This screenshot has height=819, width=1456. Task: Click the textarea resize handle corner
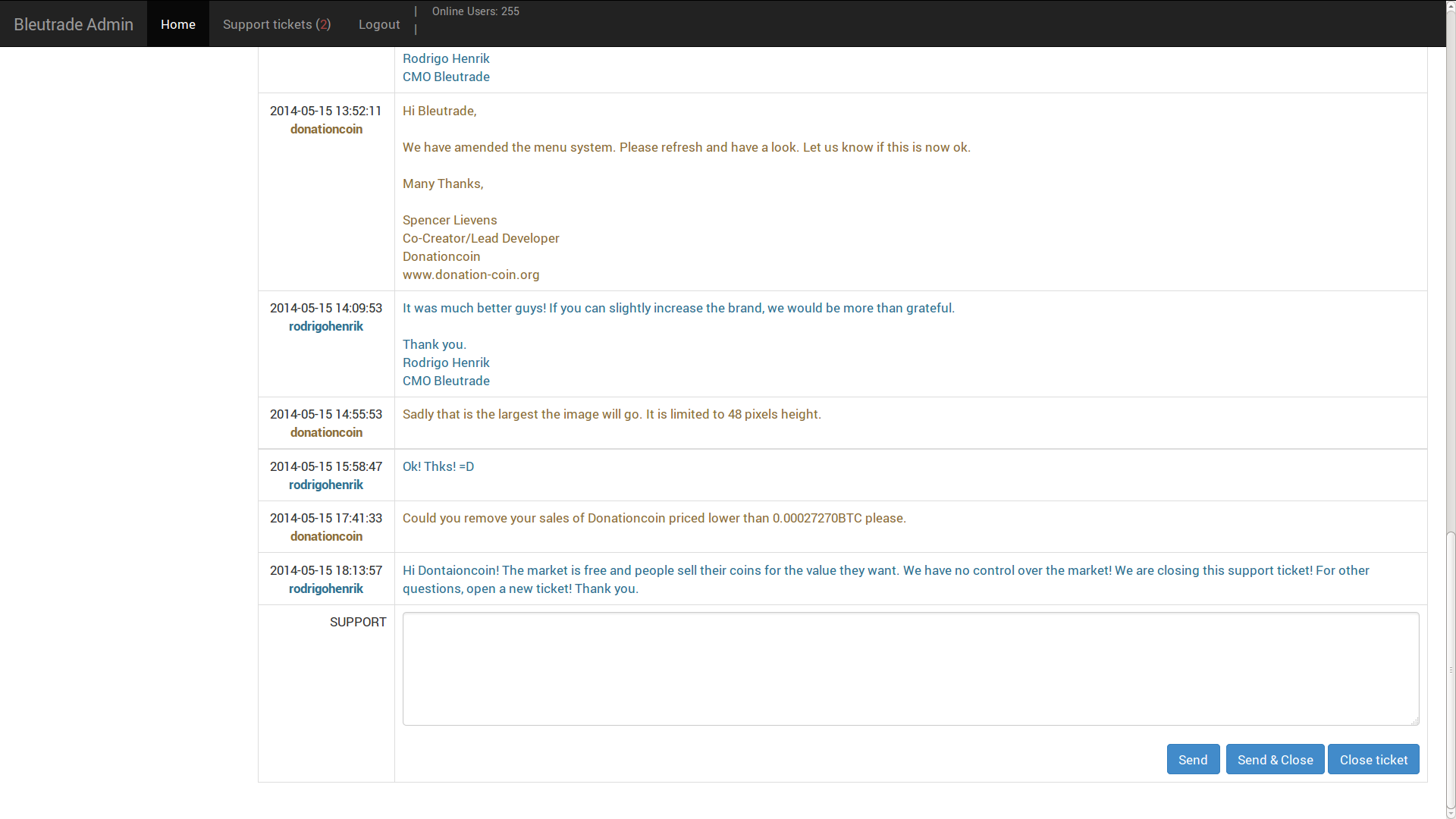[1414, 720]
